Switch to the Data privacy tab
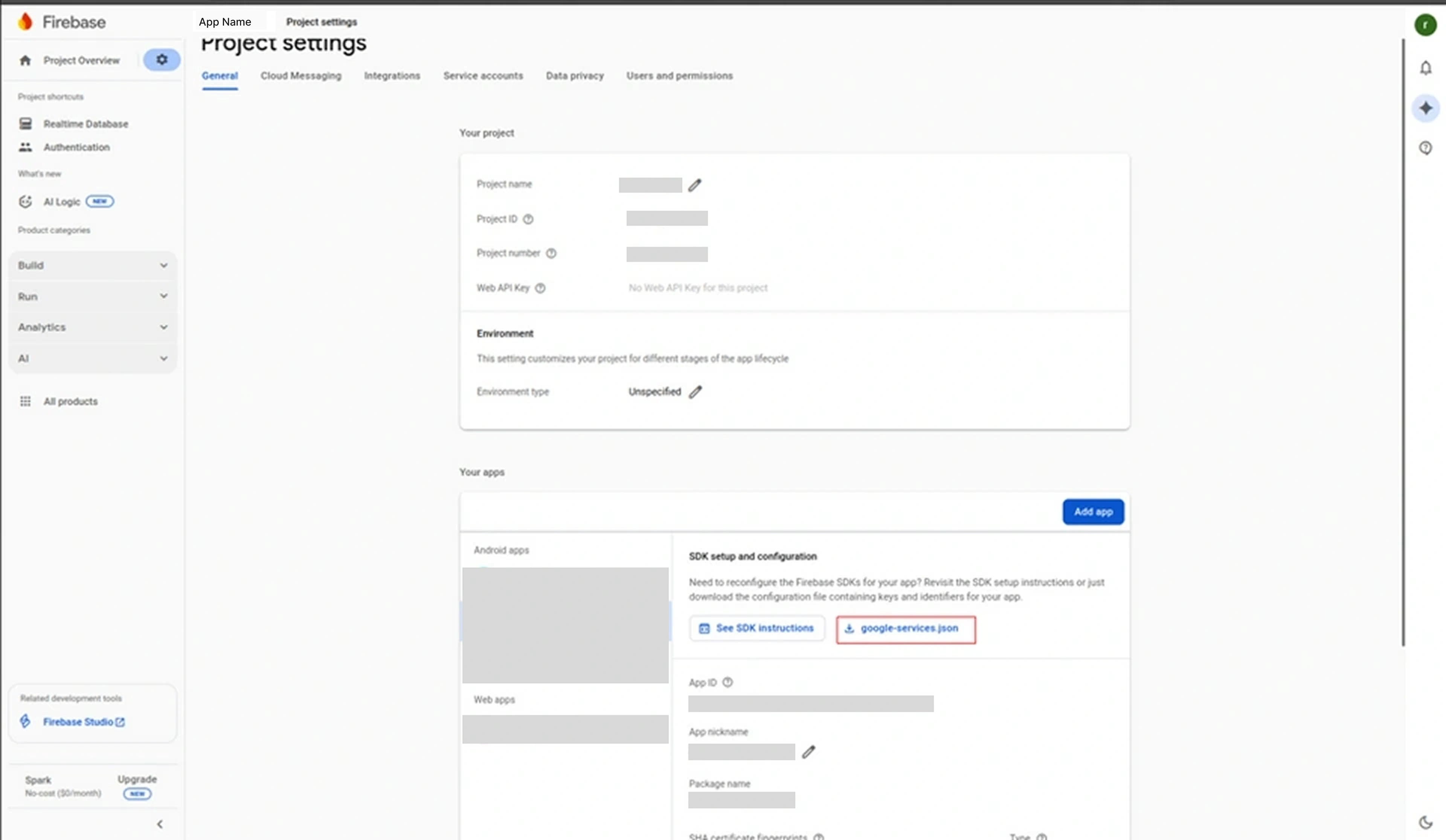 575,76
